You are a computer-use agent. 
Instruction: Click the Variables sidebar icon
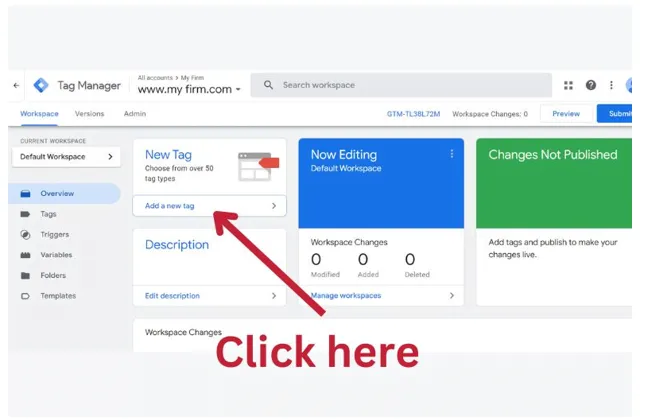click(x=26, y=255)
